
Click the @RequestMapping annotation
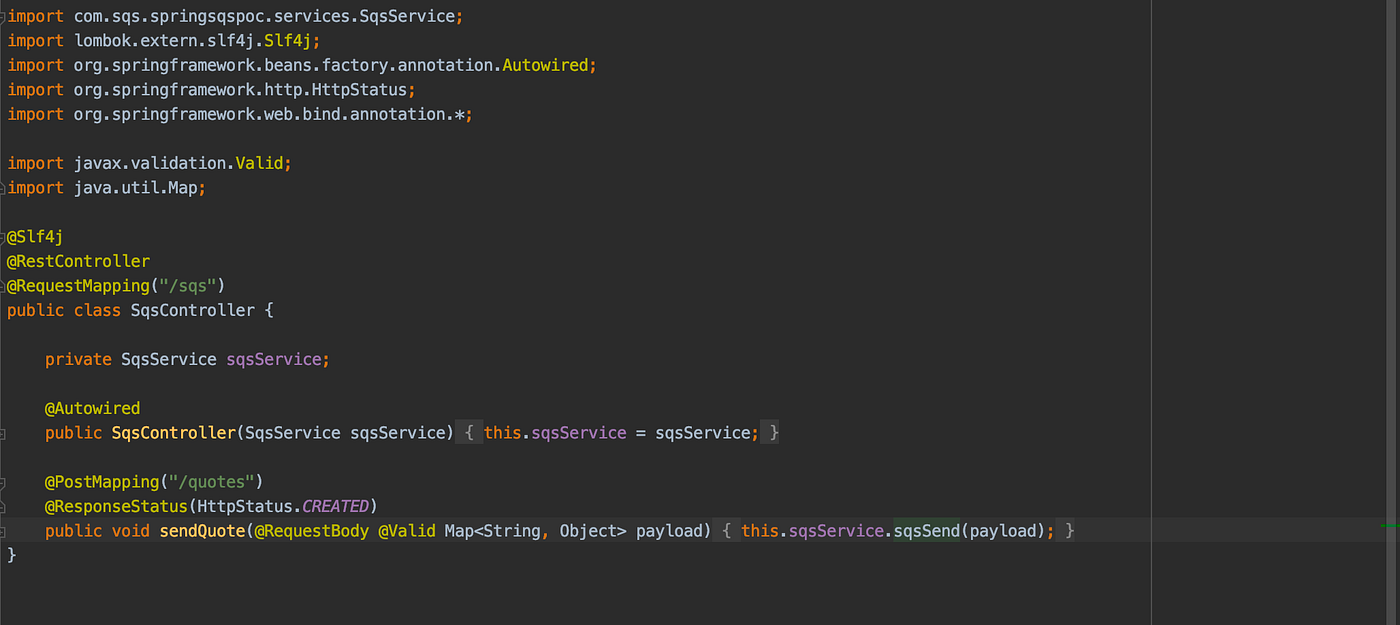point(78,286)
